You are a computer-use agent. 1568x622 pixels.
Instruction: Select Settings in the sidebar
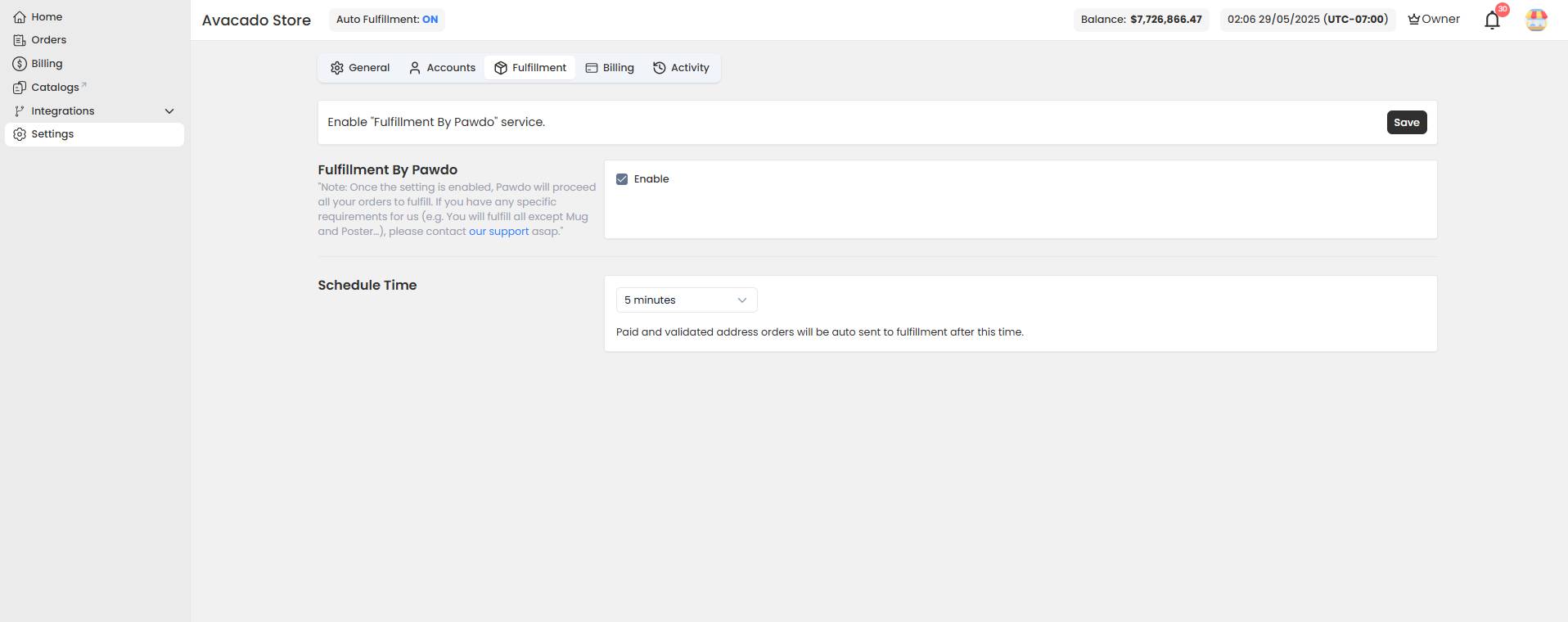tap(94, 134)
